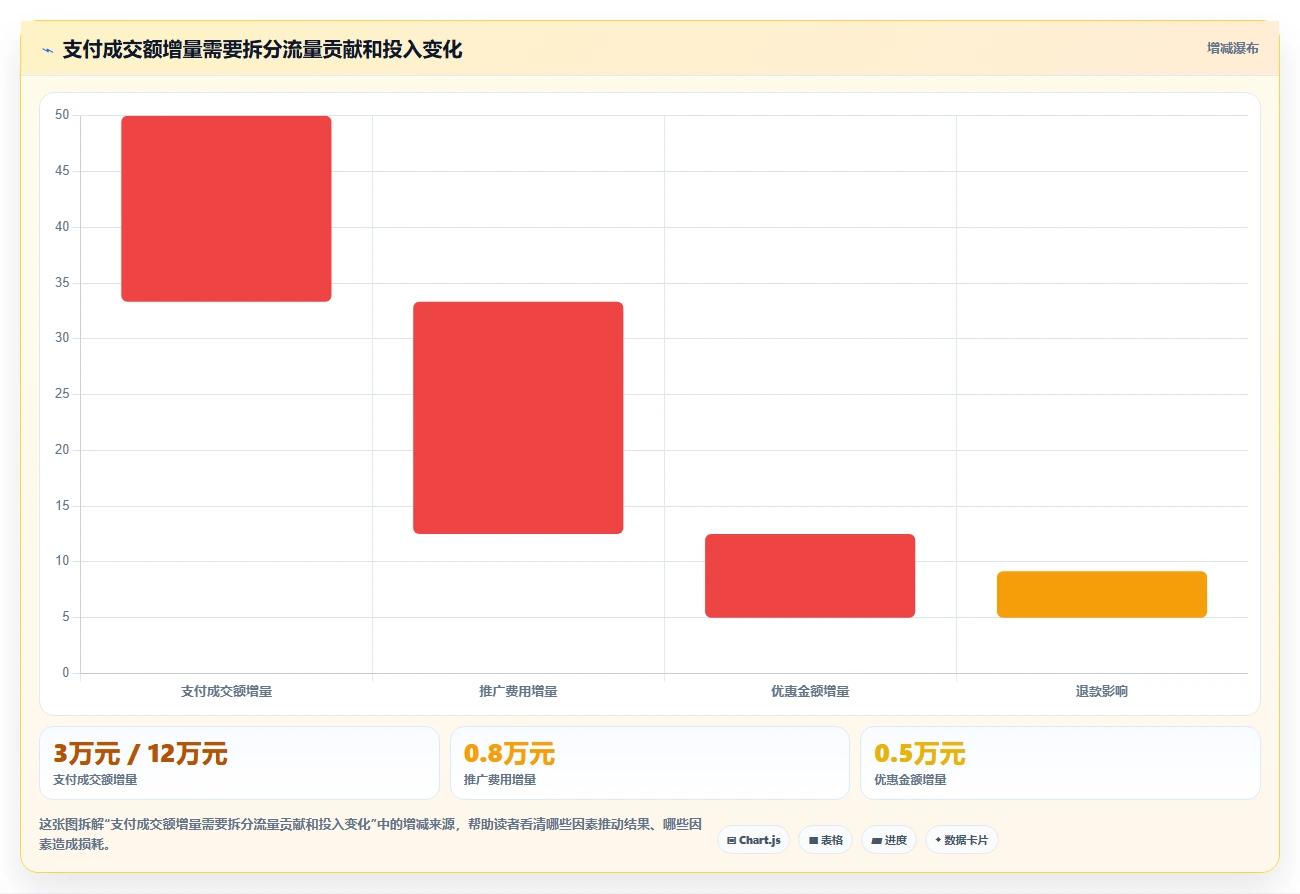Open the 0.8万元 推广费用增量 card
This screenshot has width=1300, height=894.
tap(650, 763)
